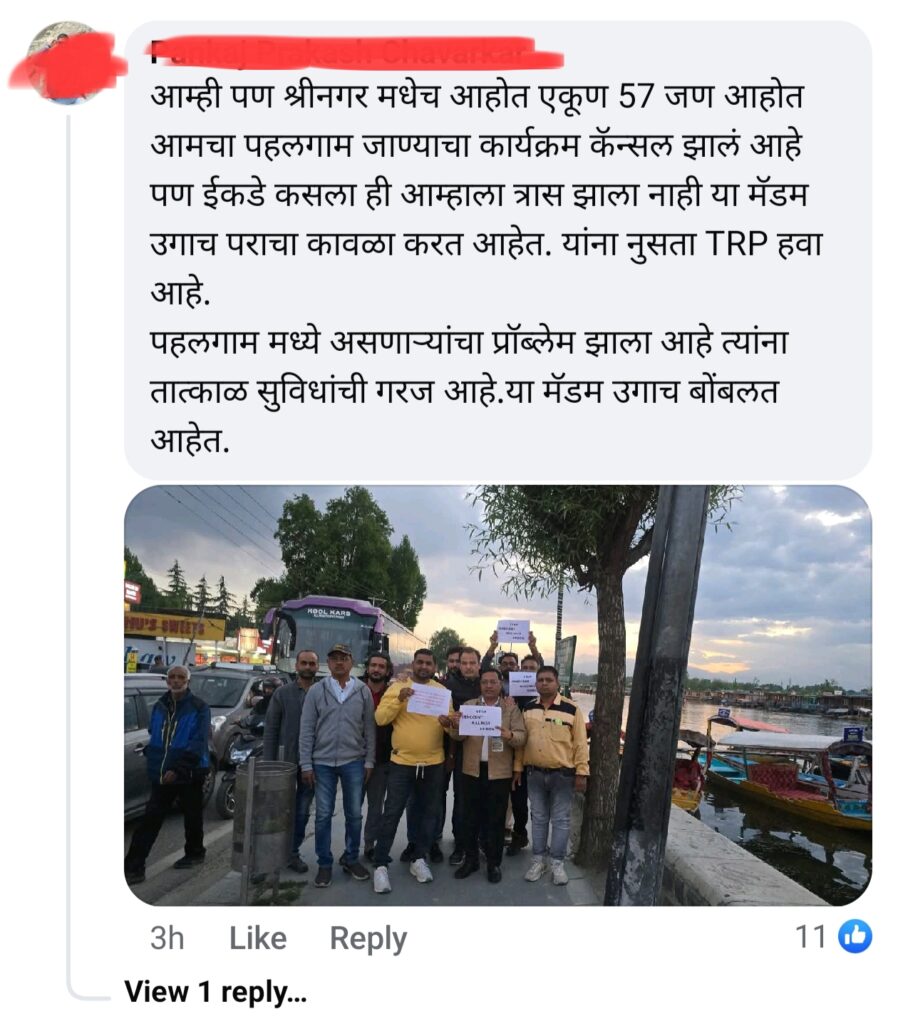
Task: Reply to this comment
Action: pos(368,939)
